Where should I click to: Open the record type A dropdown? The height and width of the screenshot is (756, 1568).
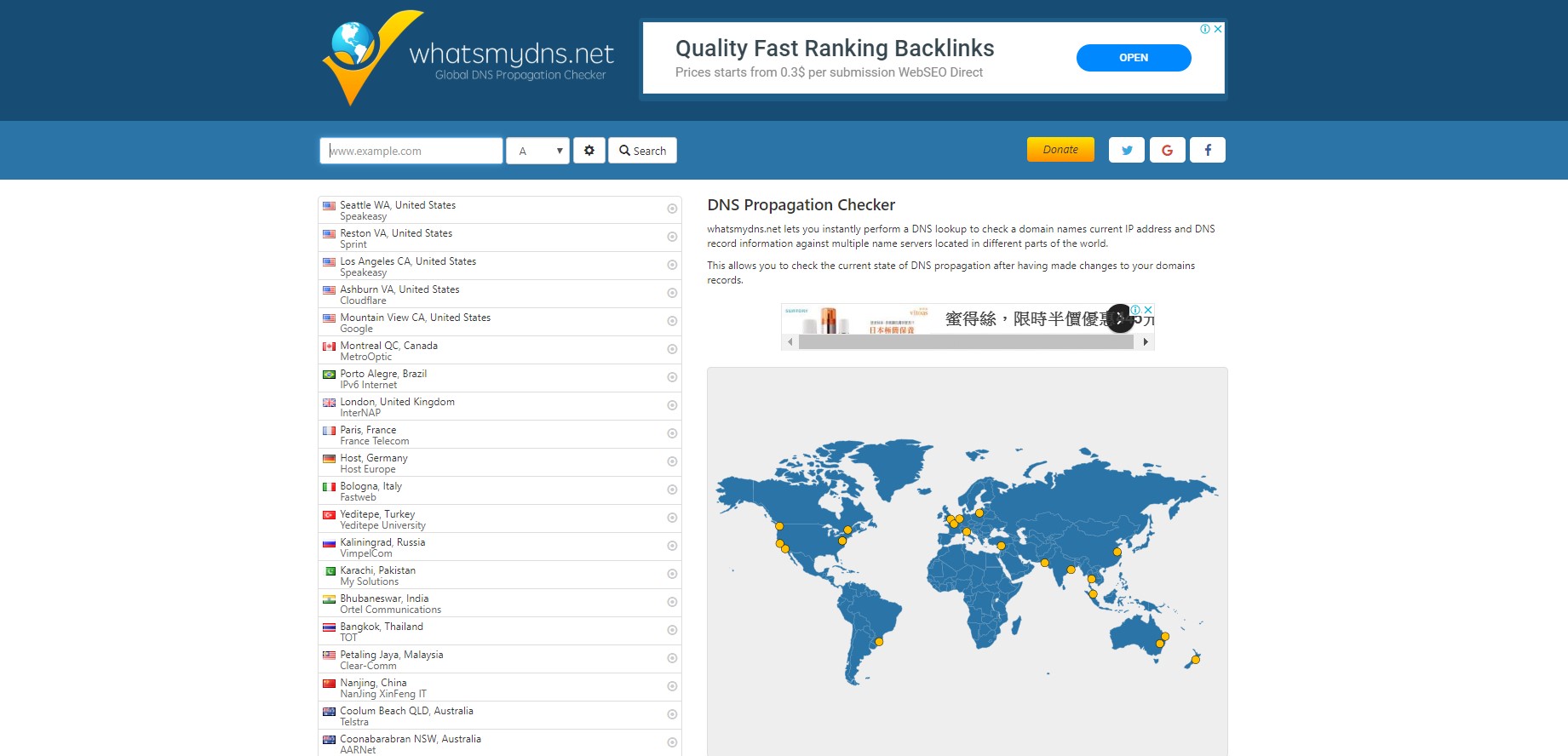click(x=537, y=151)
